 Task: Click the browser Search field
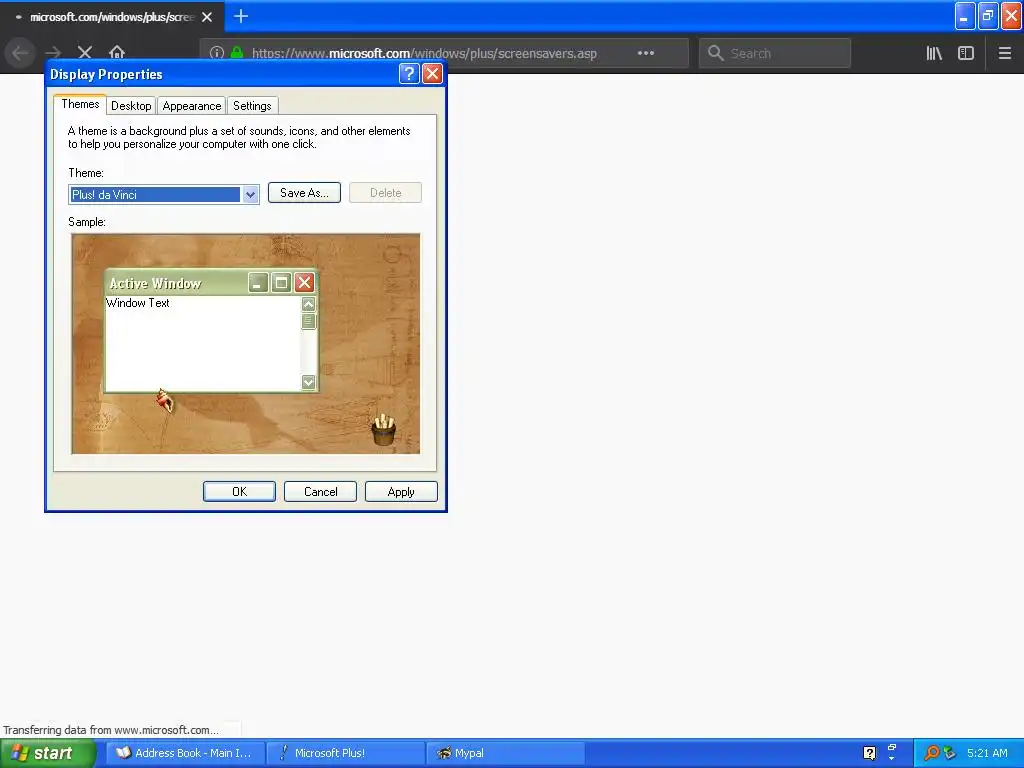click(x=775, y=53)
